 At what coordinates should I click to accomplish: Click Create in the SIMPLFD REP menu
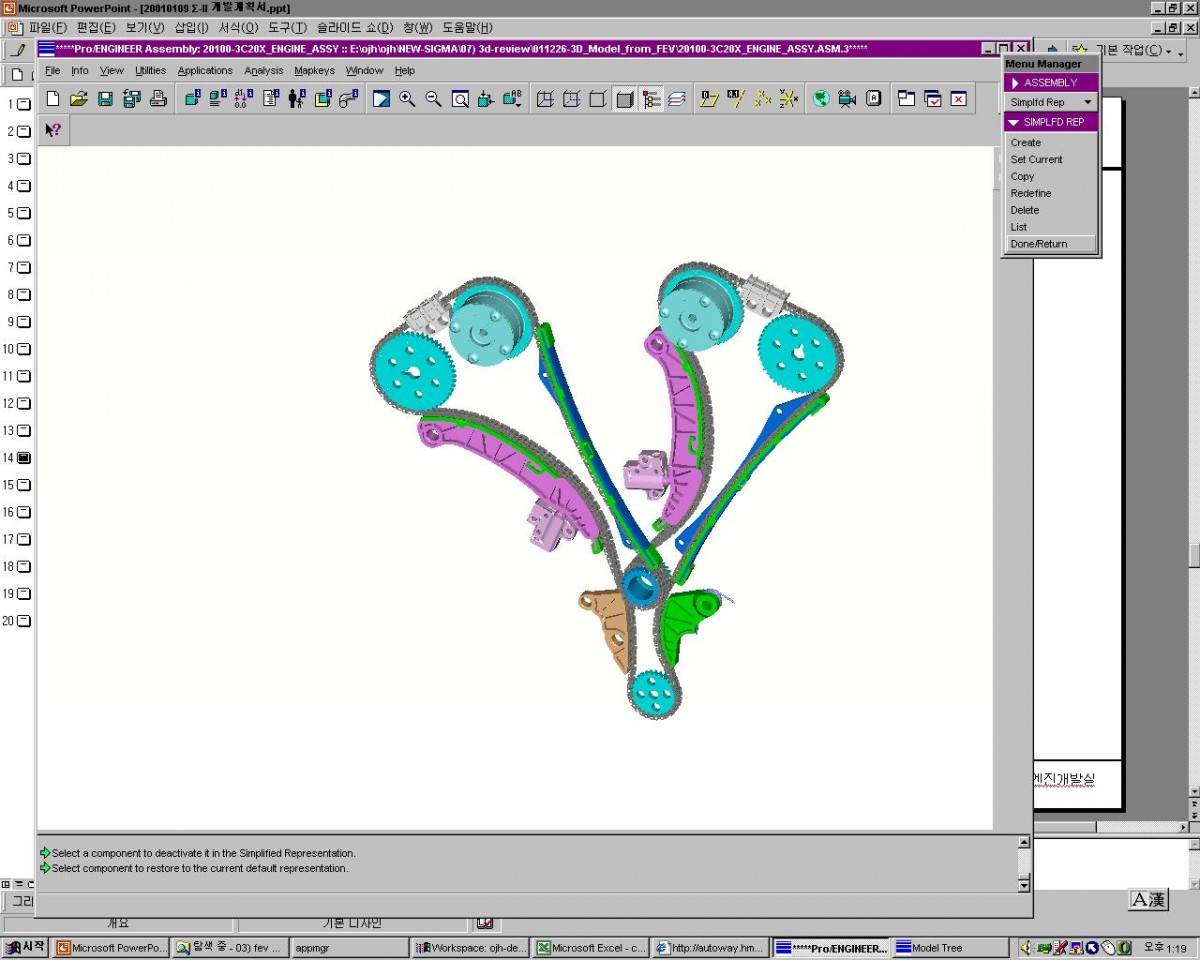pyautogui.click(x=1026, y=143)
